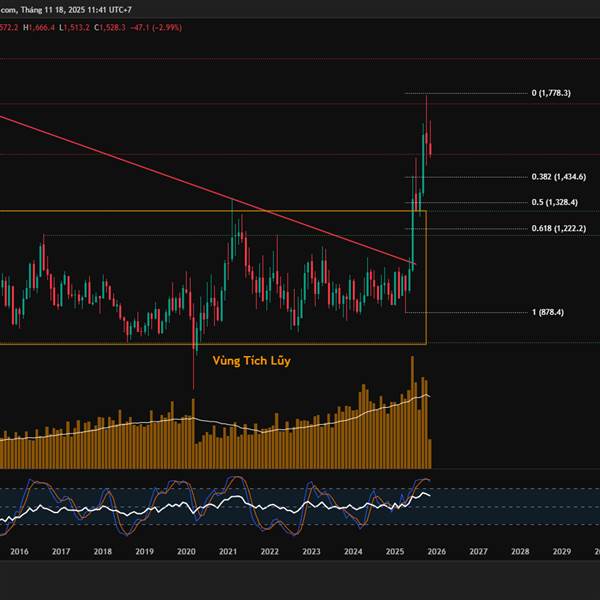
Task: Click the 2017 label on time axis
Action: pos(61,551)
